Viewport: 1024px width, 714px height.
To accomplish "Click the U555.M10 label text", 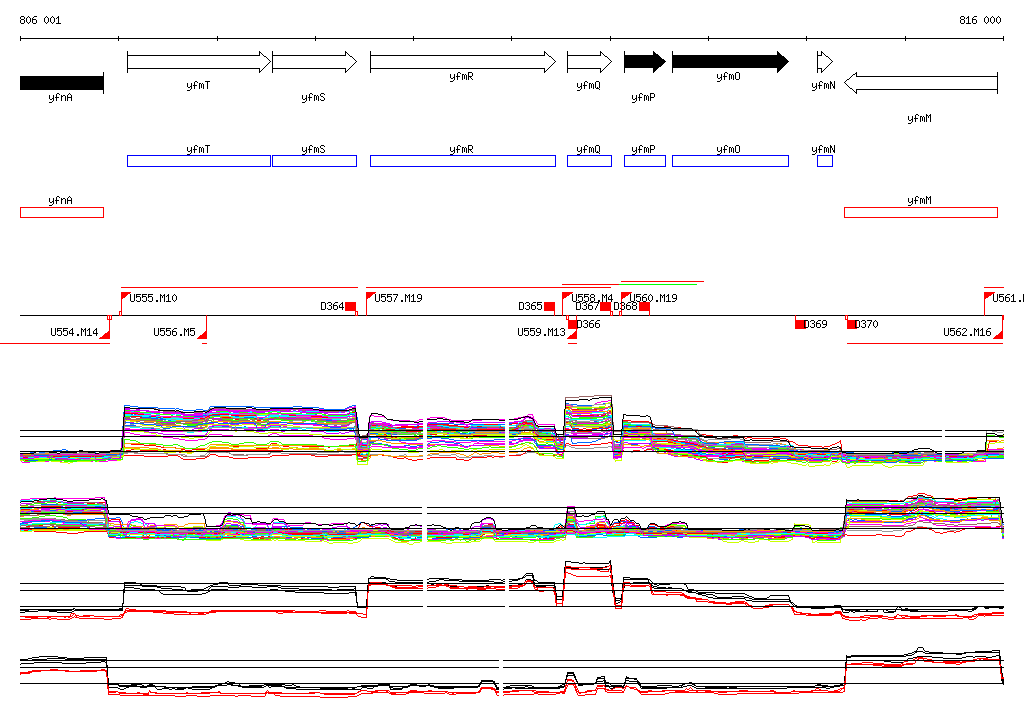I will point(153,298).
